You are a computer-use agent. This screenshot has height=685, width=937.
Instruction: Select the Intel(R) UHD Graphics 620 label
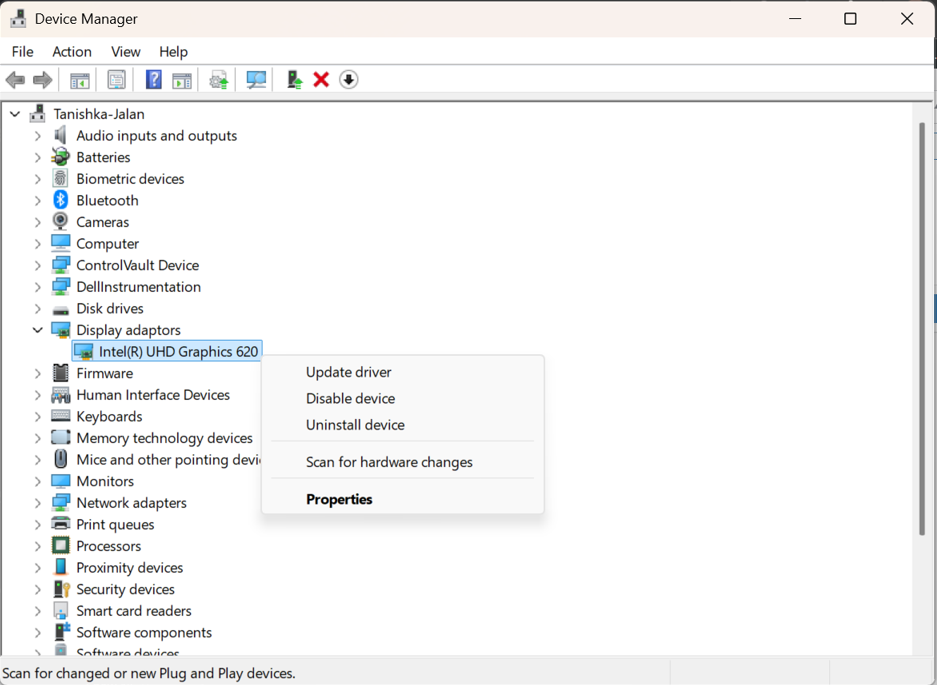pyautogui.click(x=179, y=351)
